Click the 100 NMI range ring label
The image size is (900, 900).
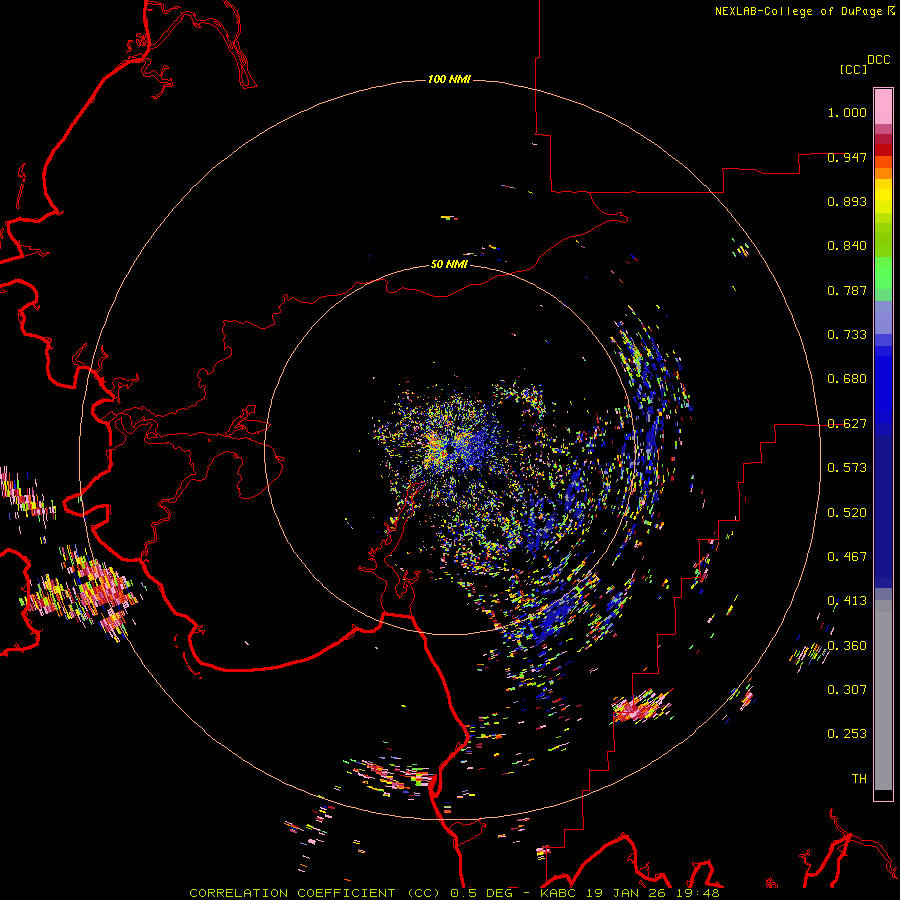click(x=449, y=79)
